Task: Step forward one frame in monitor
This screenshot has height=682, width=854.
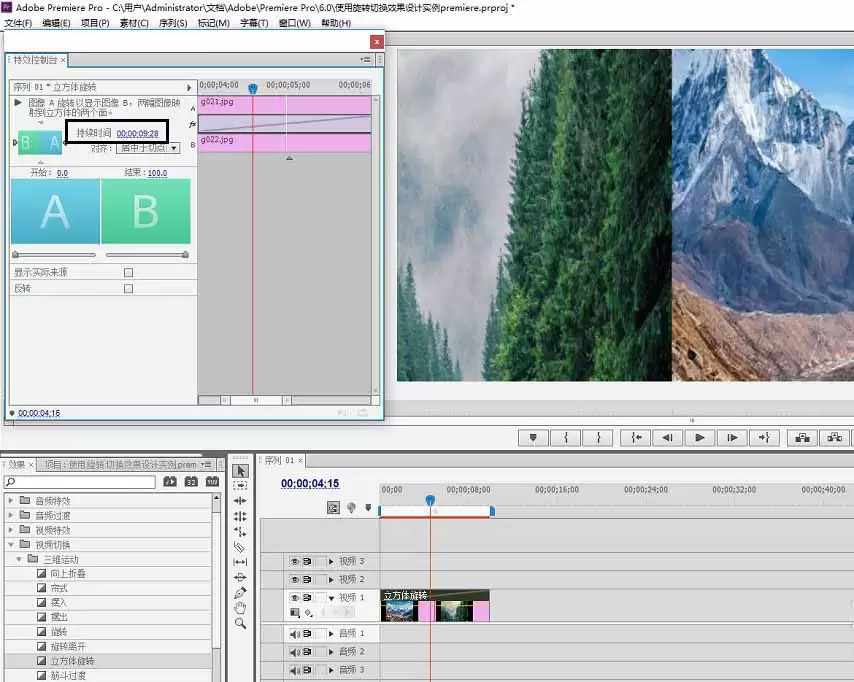Action: click(x=732, y=437)
